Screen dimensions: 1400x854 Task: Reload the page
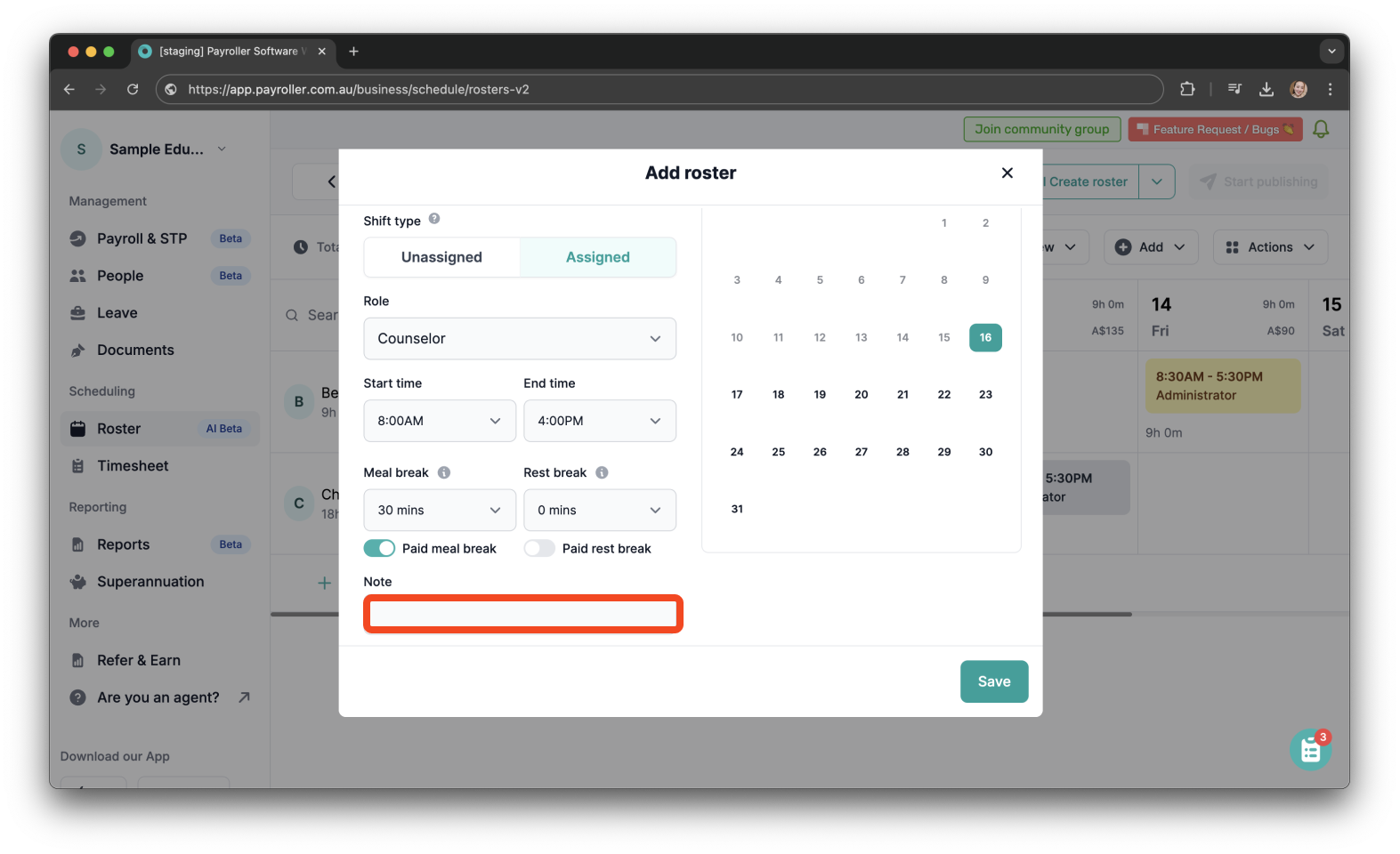(133, 89)
